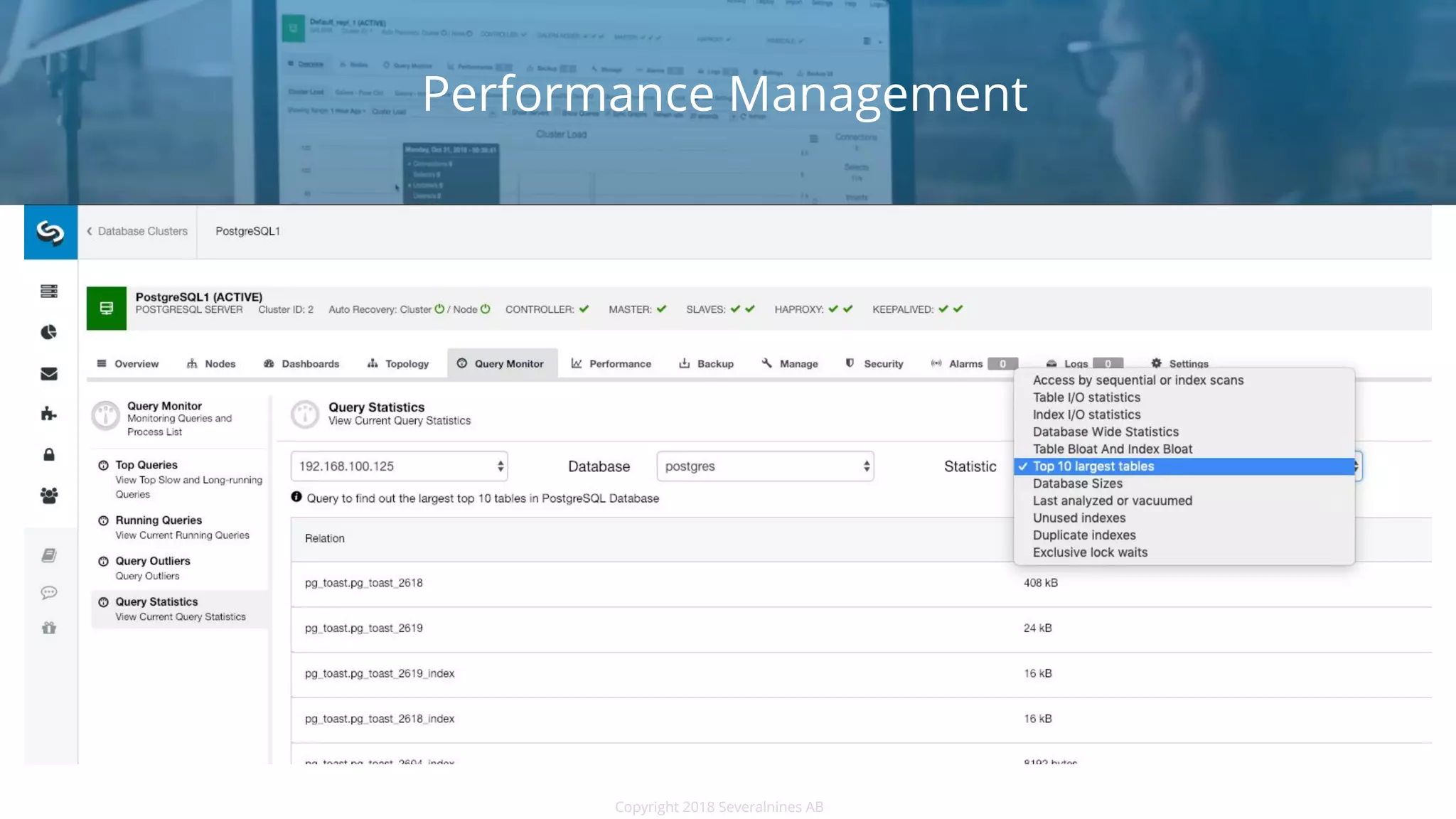The width and height of the screenshot is (1456, 819).
Task: Toggle Cluster auto recovery power icon
Action: (439, 309)
